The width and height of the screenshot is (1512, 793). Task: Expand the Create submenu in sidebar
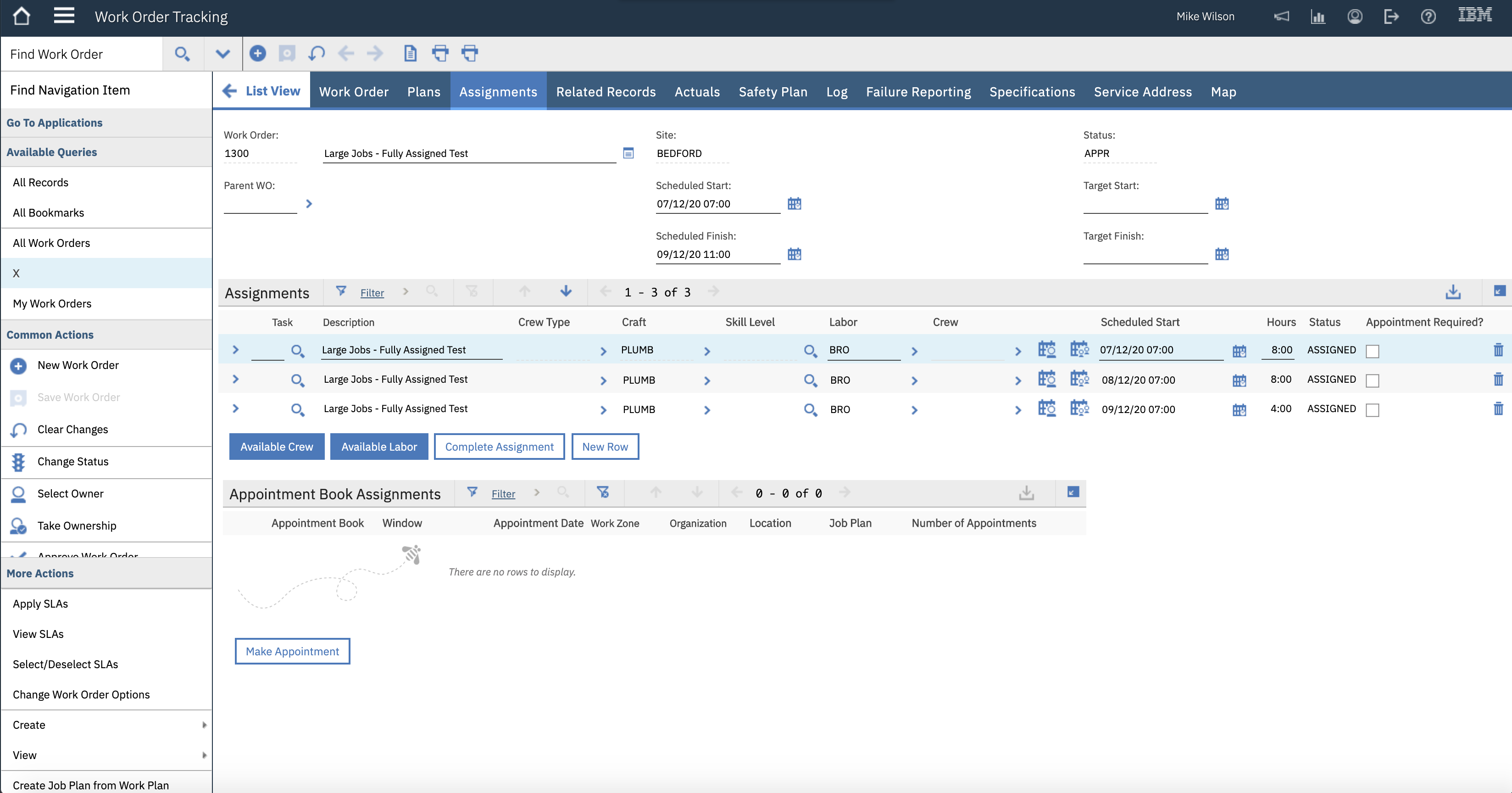pyautogui.click(x=205, y=725)
